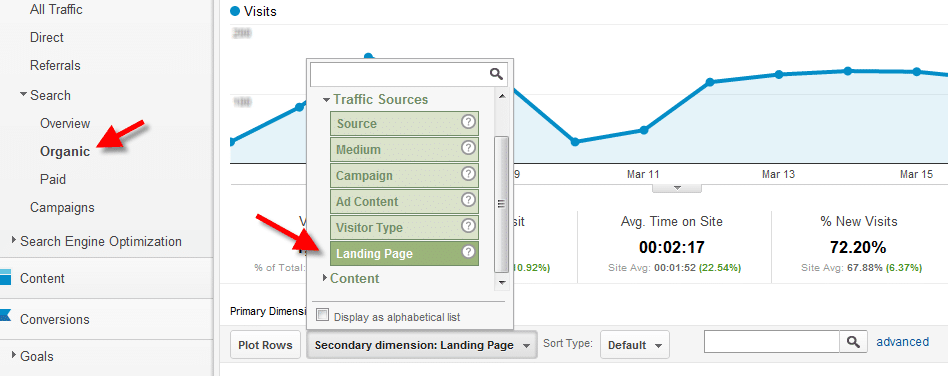
Task: Open Secondary dimension: Landing Page dropdown
Action: point(422,345)
